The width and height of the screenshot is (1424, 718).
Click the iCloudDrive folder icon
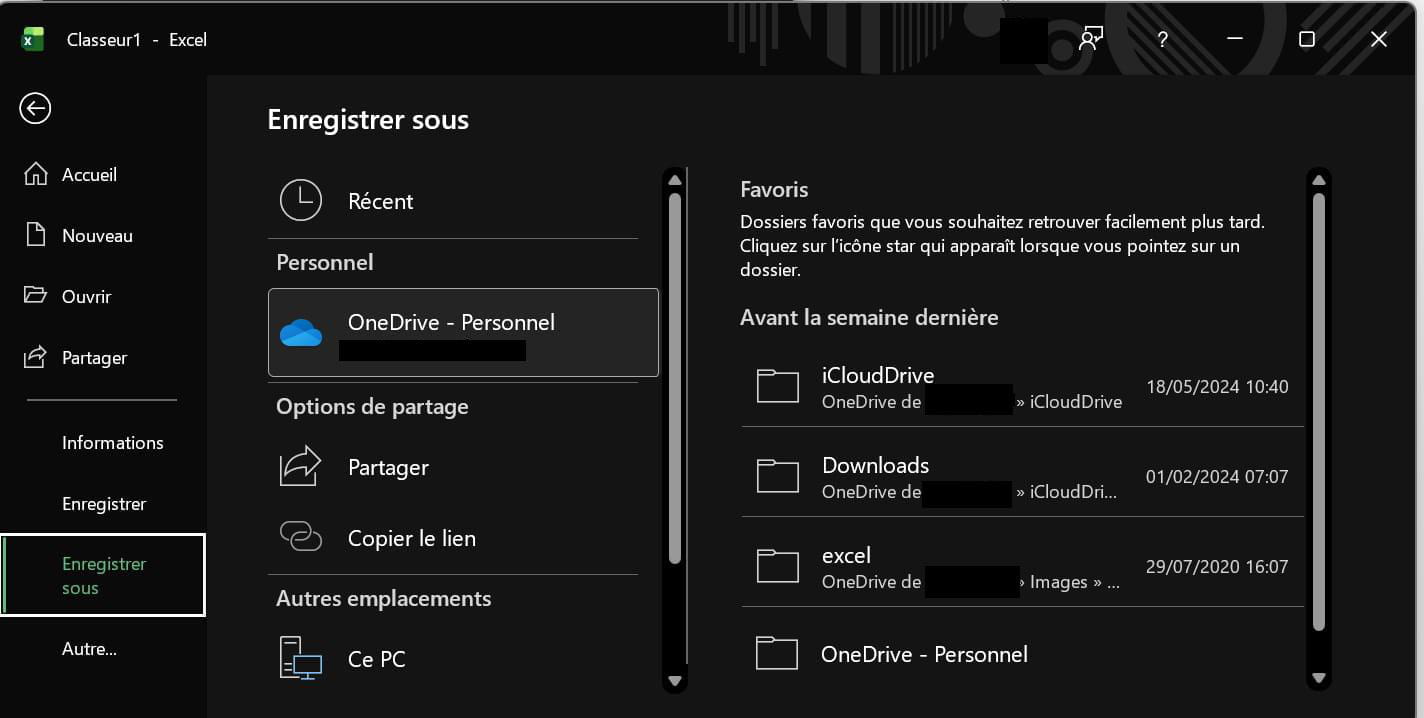pos(778,386)
